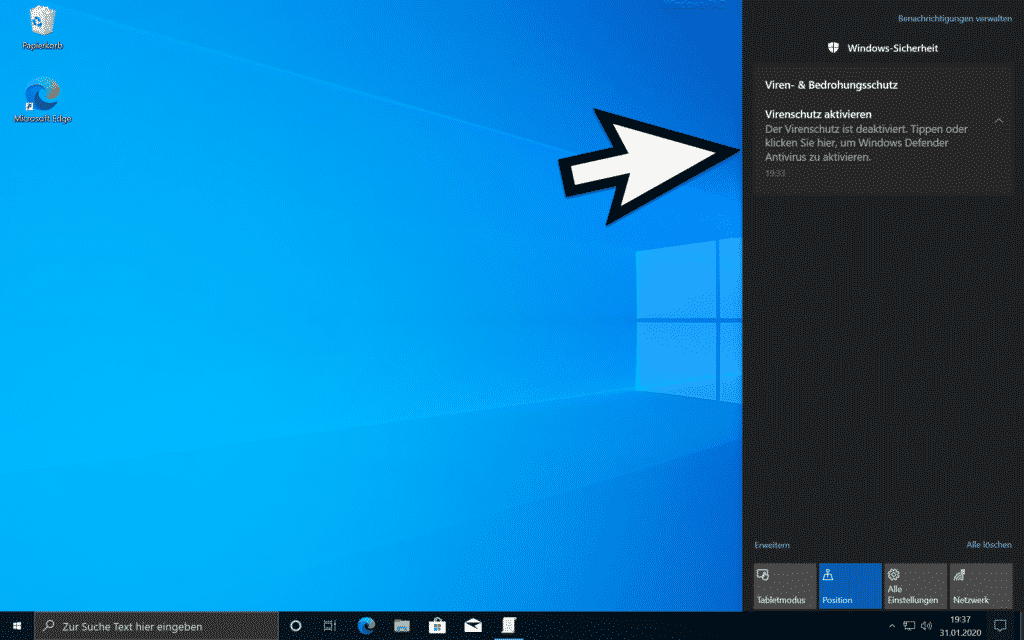This screenshot has height=640, width=1024.
Task: Open Cortana from the taskbar
Action: 295,626
